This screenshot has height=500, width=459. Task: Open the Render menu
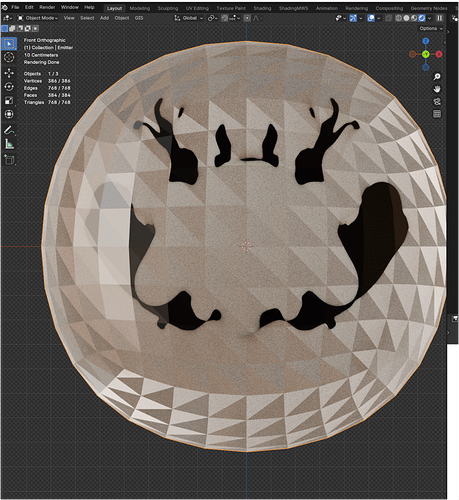point(47,7)
